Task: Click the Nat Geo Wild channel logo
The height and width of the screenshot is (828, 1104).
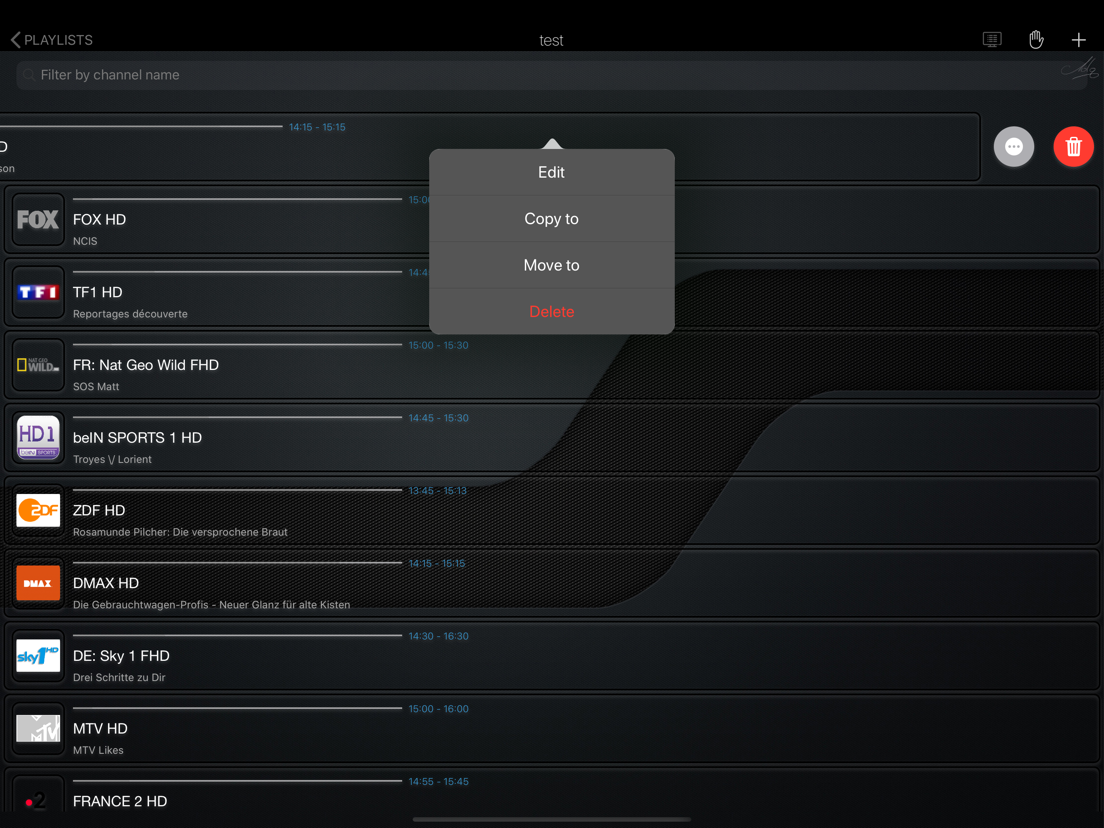Action: (37, 365)
